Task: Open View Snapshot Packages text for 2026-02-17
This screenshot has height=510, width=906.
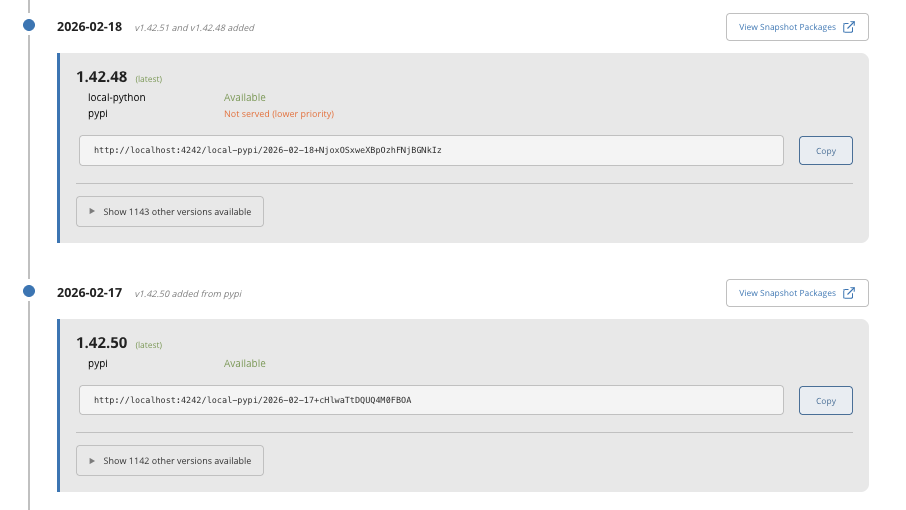Action: coord(786,293)
